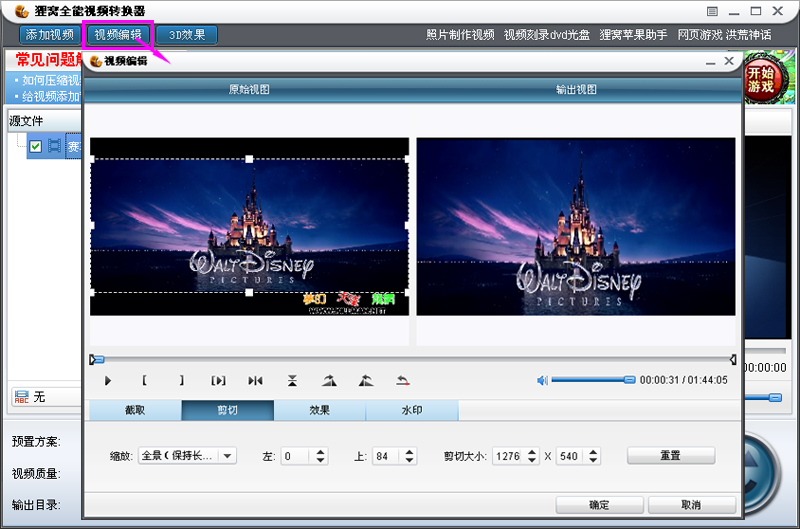Click 视频编辑 toolbar button in main window

click(118, 35)
